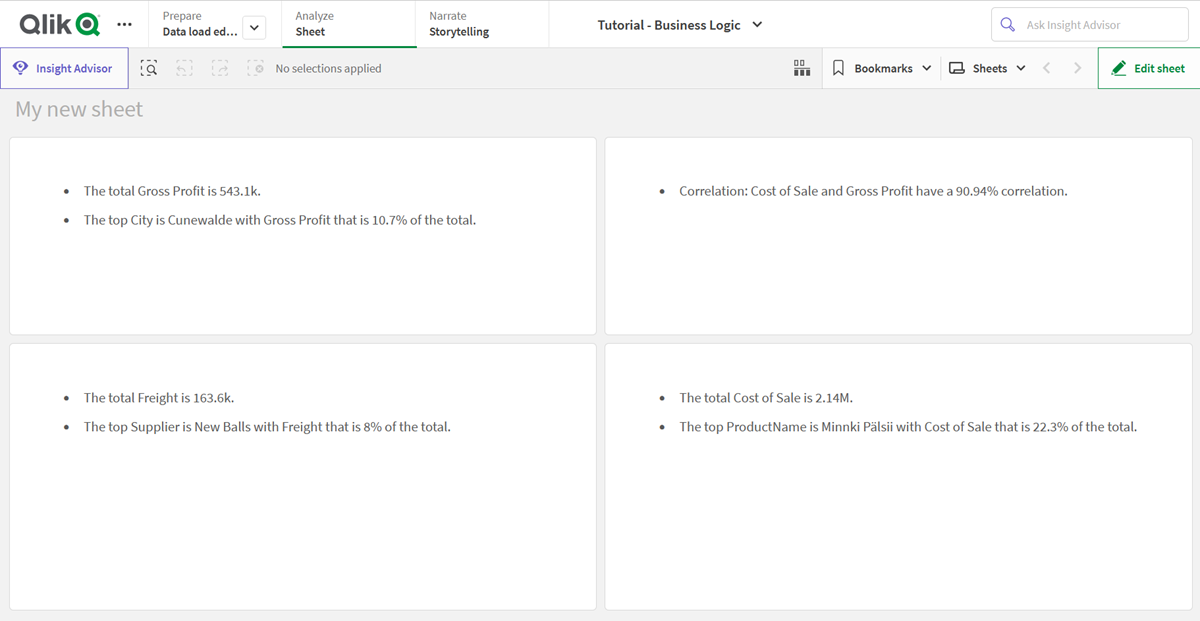Switch to the Narrate Storytelling tab
Image resolution: width=1200 pixels, height=621 pixels.
481,24
